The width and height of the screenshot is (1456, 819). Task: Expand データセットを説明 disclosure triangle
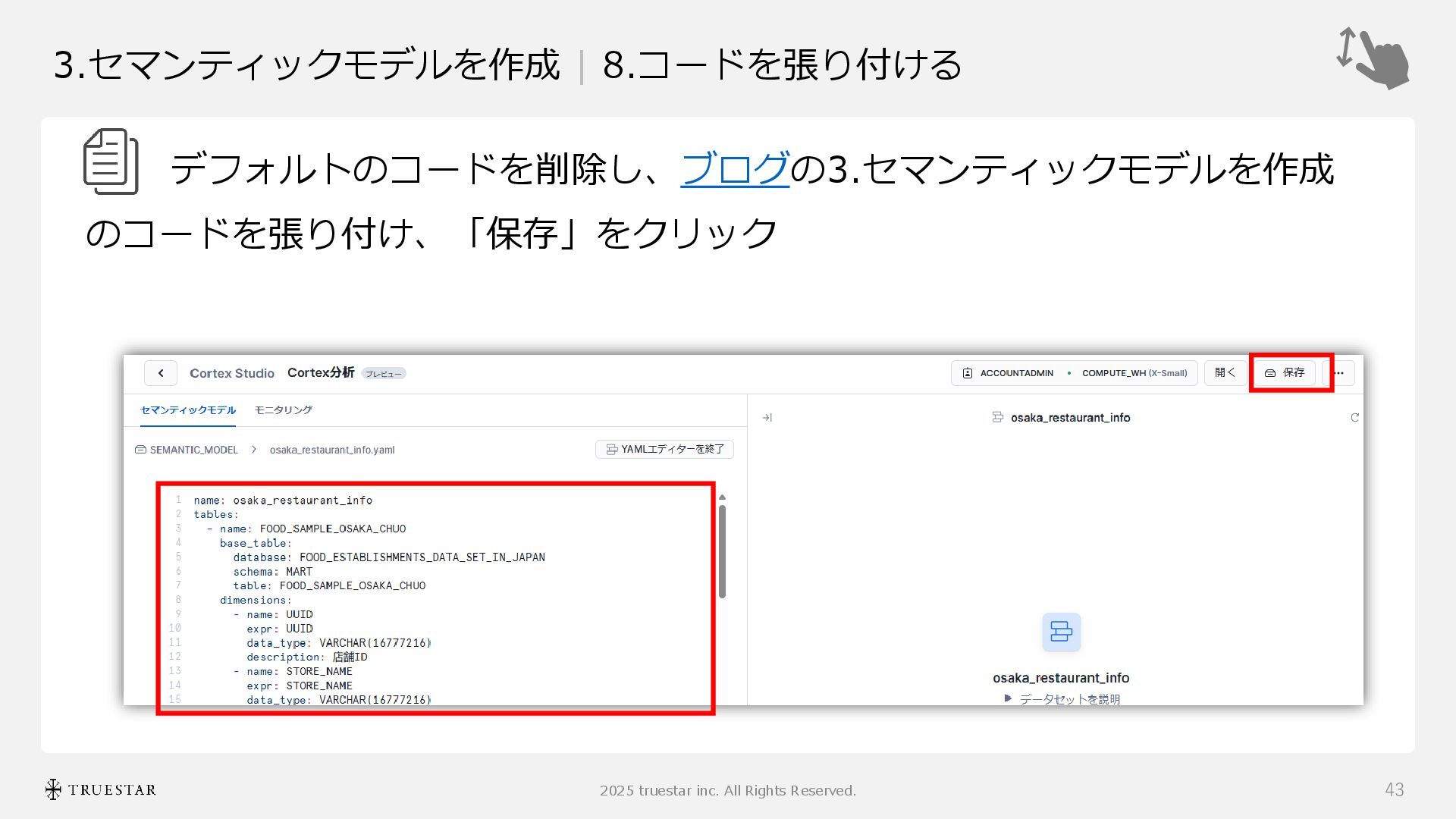coord(1008,698)
